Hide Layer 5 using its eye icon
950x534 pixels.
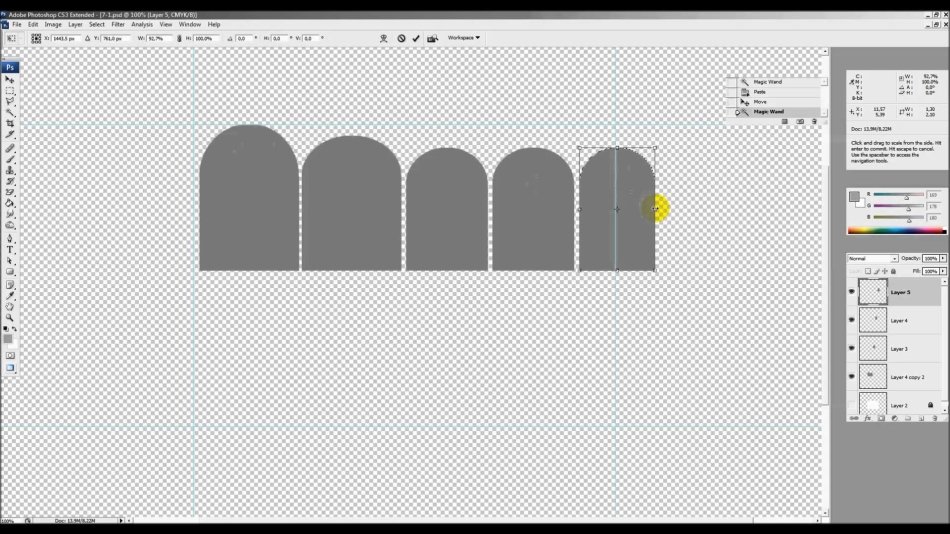tap(852, 292)
